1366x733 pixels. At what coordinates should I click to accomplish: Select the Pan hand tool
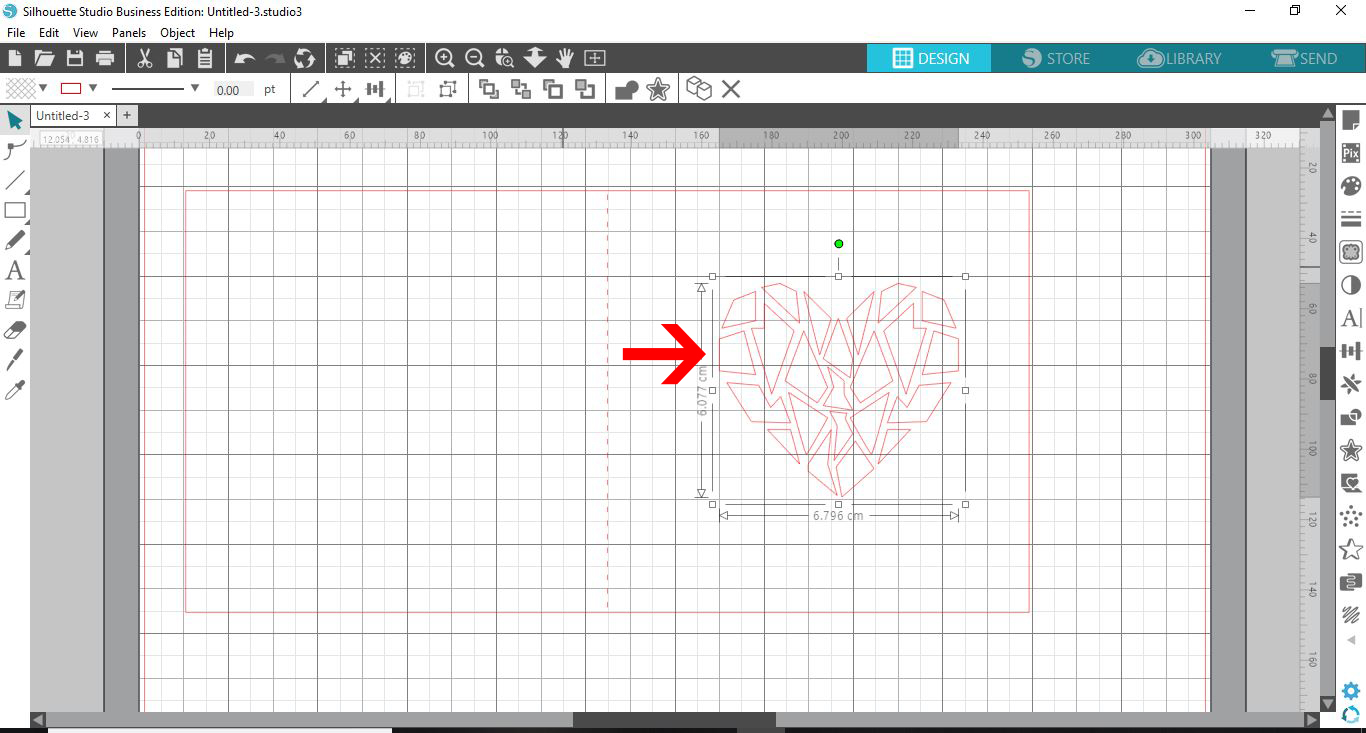[x=565, y=58]
